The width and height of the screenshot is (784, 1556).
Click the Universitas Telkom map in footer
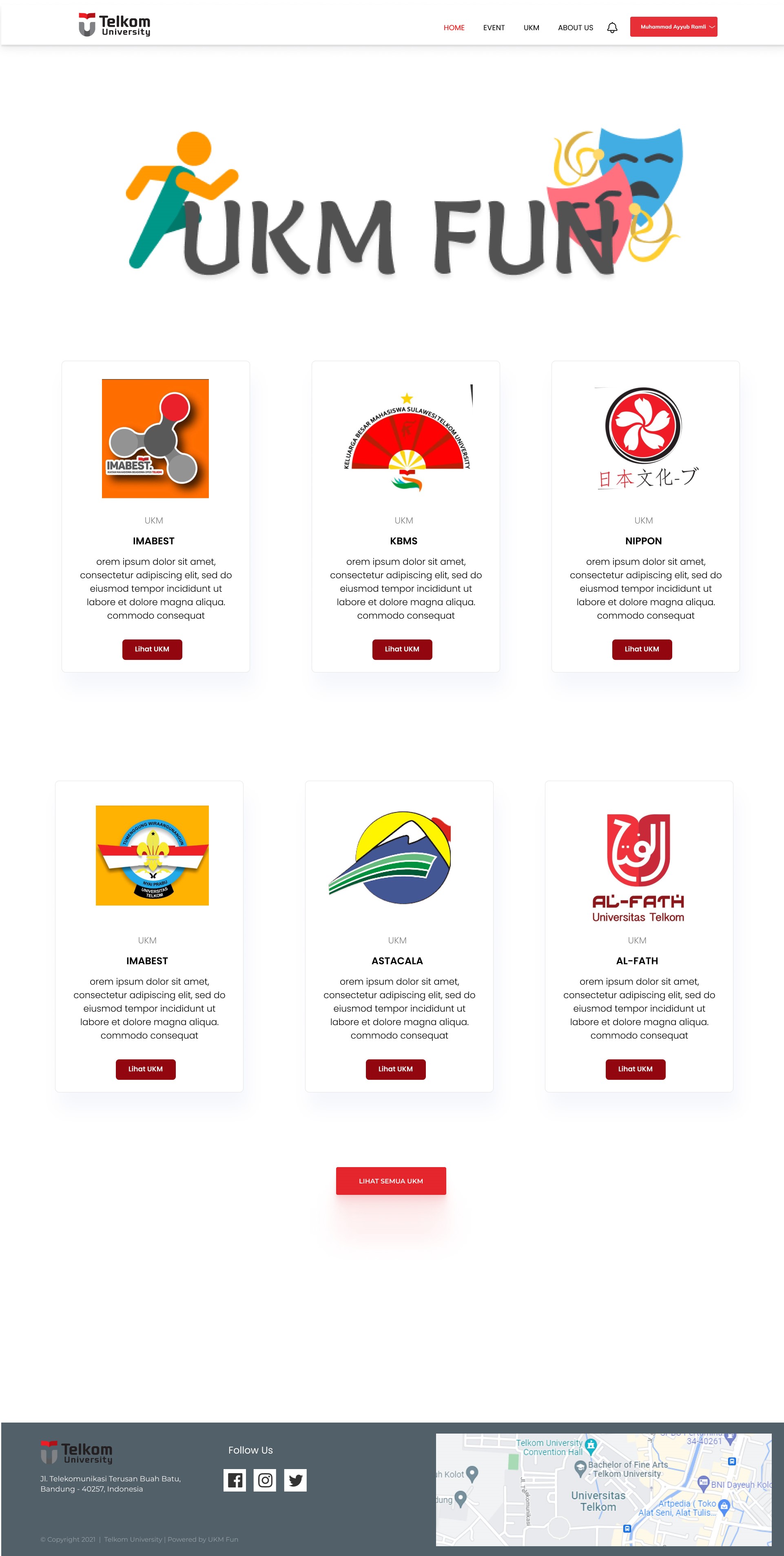tap(603, 1489)
